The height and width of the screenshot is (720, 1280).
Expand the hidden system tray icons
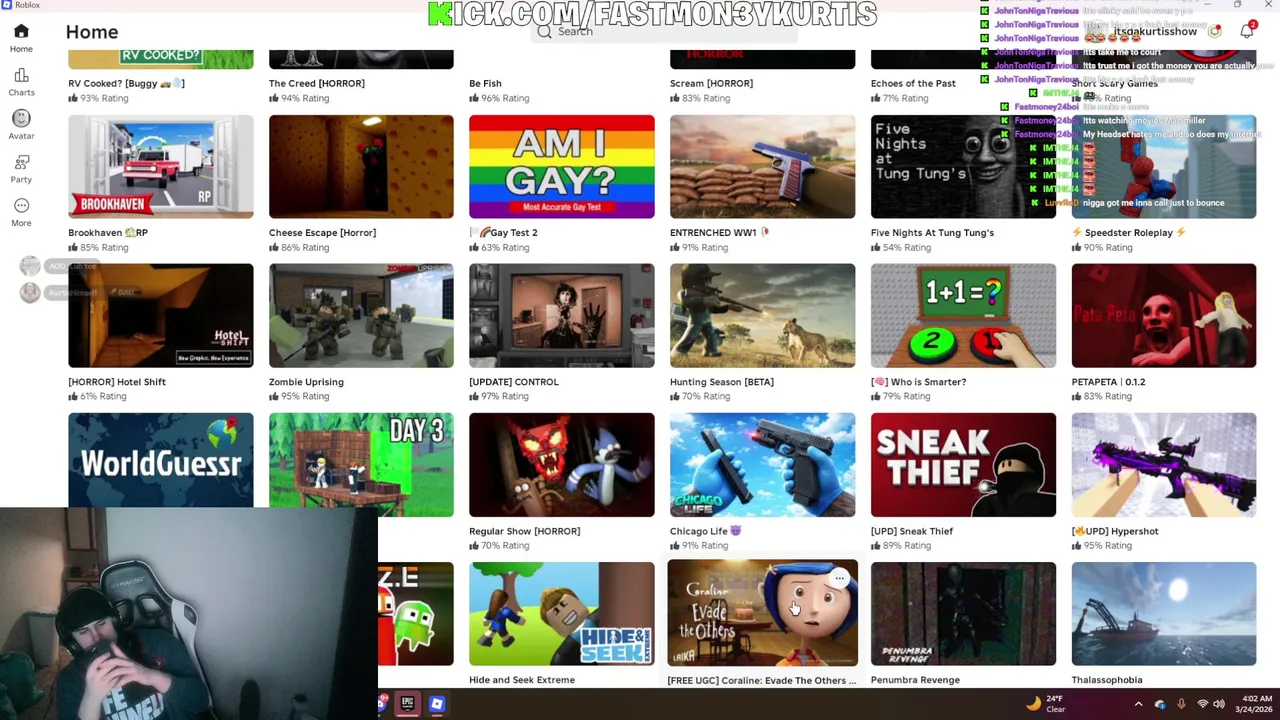pyautogui.click(x=1138, y=704)
